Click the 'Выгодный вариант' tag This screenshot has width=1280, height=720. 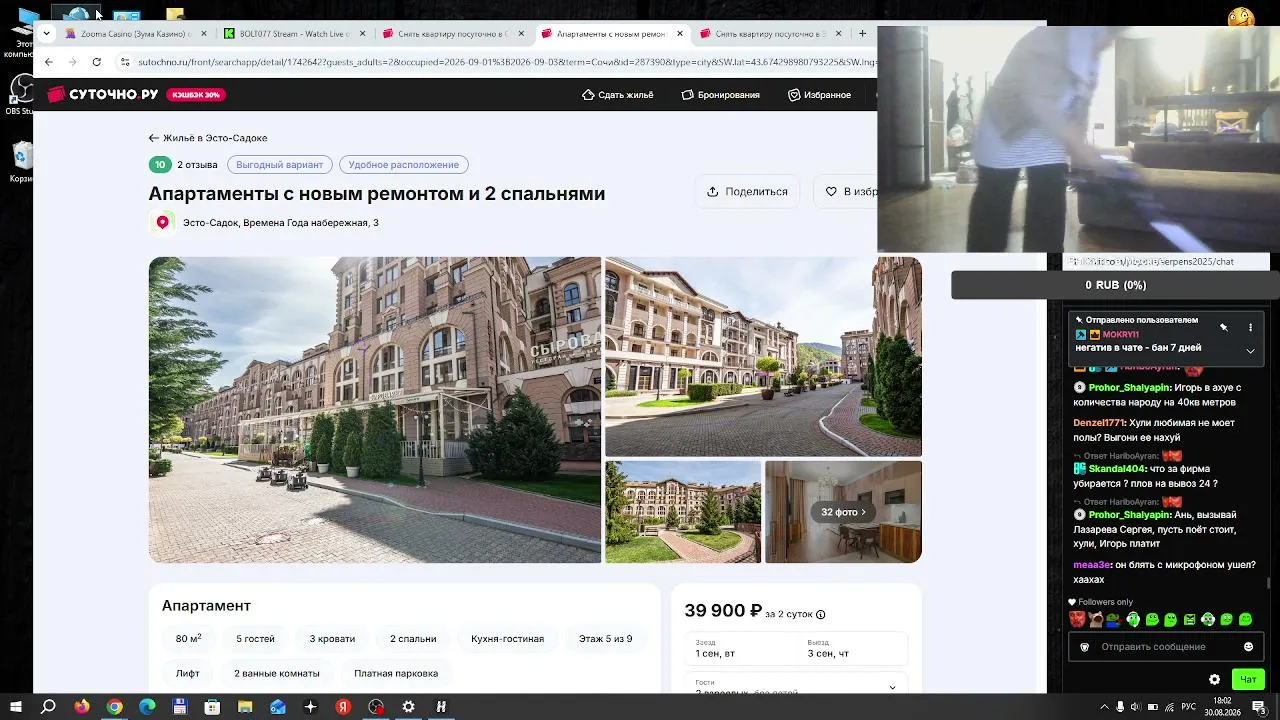[279, 165]
